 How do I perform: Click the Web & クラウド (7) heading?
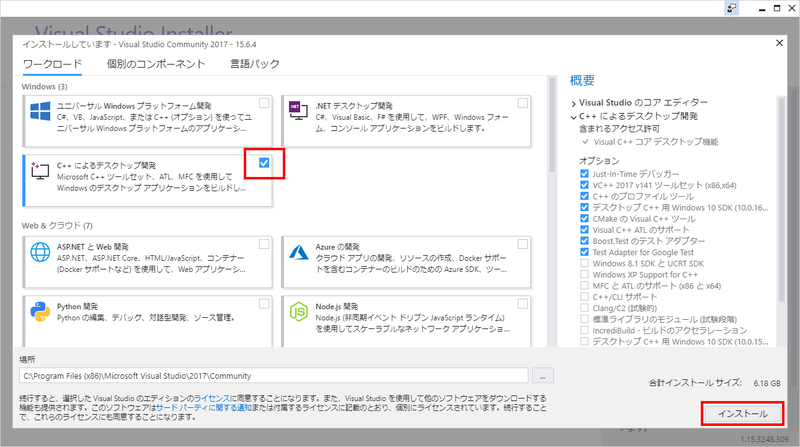point(57,226)
